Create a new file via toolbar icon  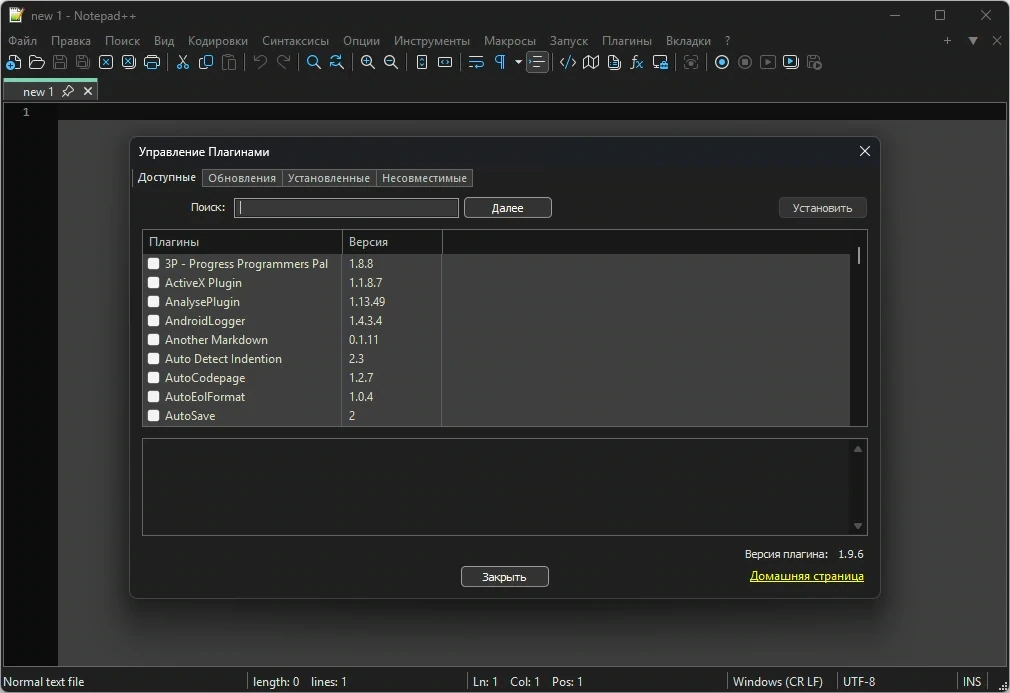[x=14, y=62]
